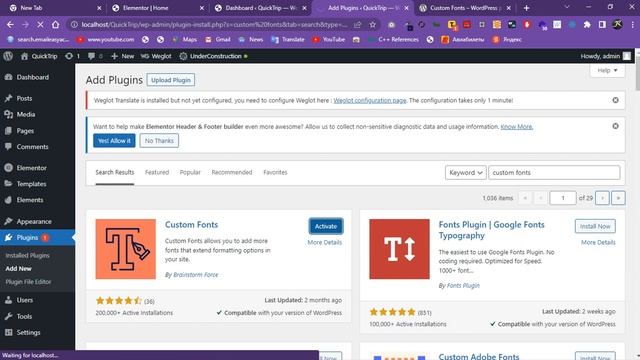Click the Custom Fonts plugin thumbnail
Image resolution: width=640 pixels, height=360 pixels.
(126, 249)
